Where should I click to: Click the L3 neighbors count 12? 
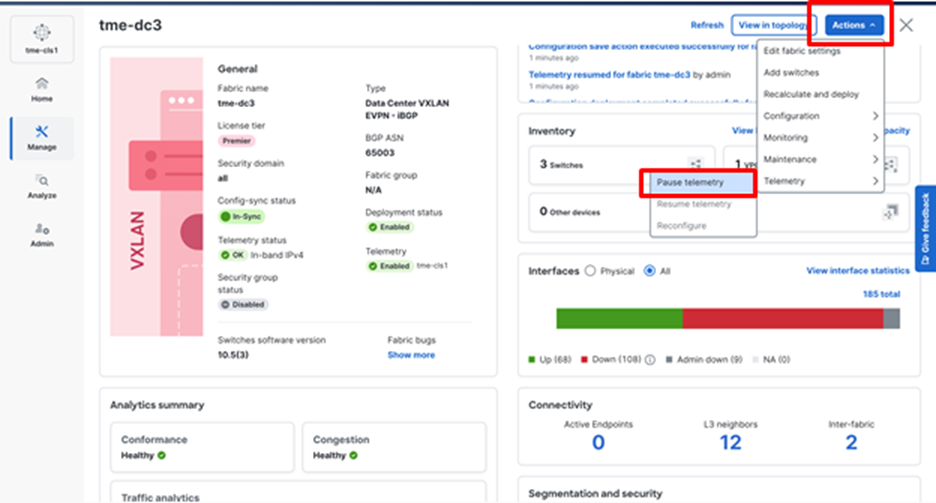(730, 443)
